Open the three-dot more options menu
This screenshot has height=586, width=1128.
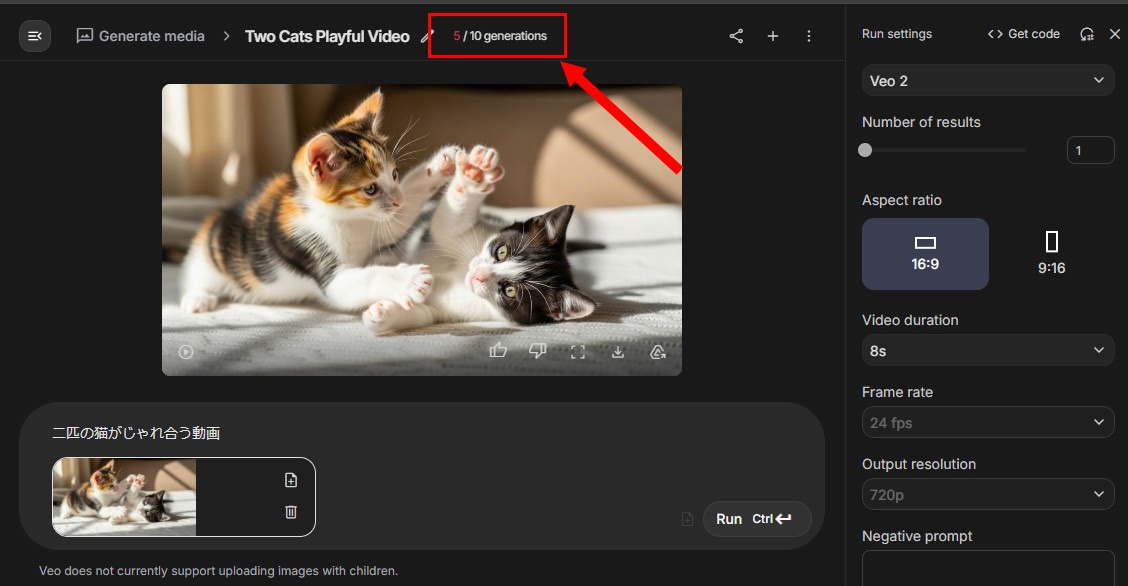tap(809, 36)
